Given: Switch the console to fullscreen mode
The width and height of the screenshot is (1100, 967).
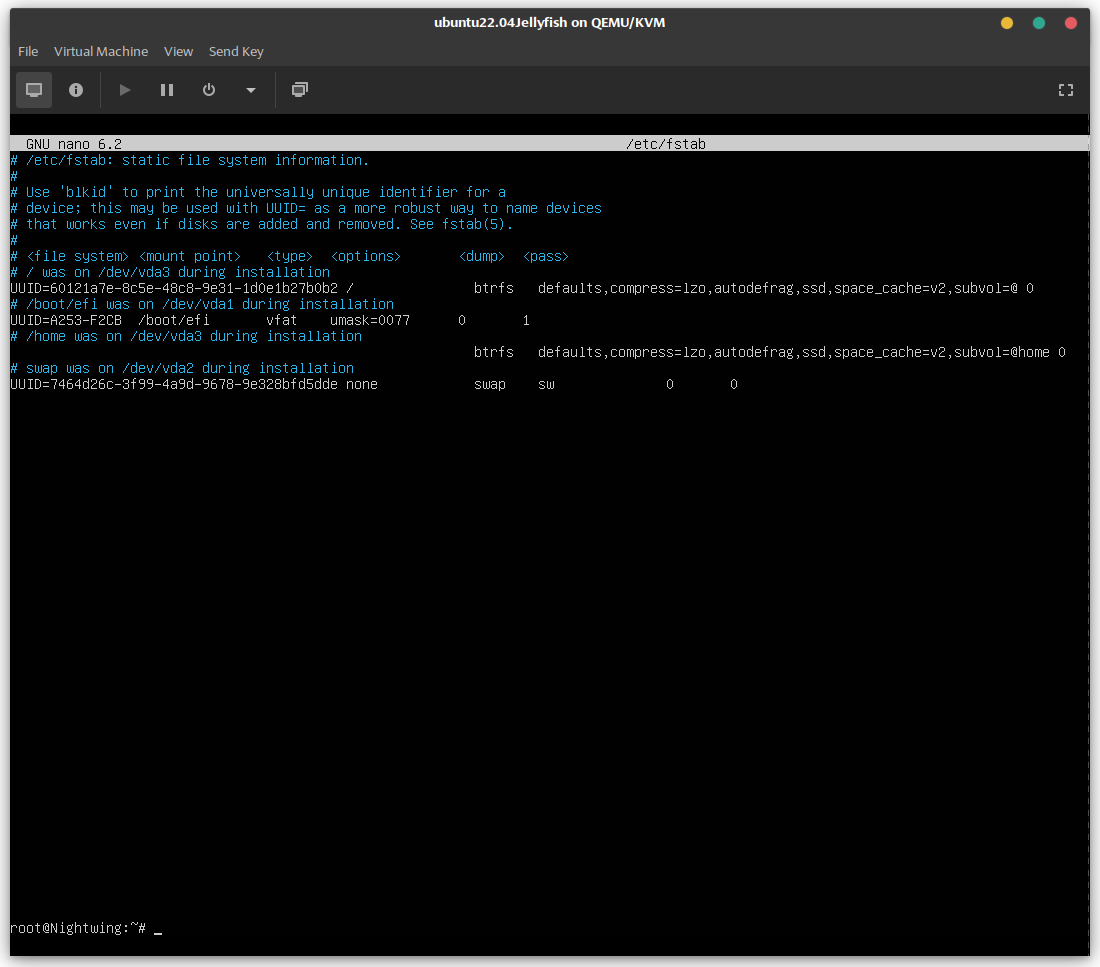Looking at the screenshot, I should [1066, 90].
